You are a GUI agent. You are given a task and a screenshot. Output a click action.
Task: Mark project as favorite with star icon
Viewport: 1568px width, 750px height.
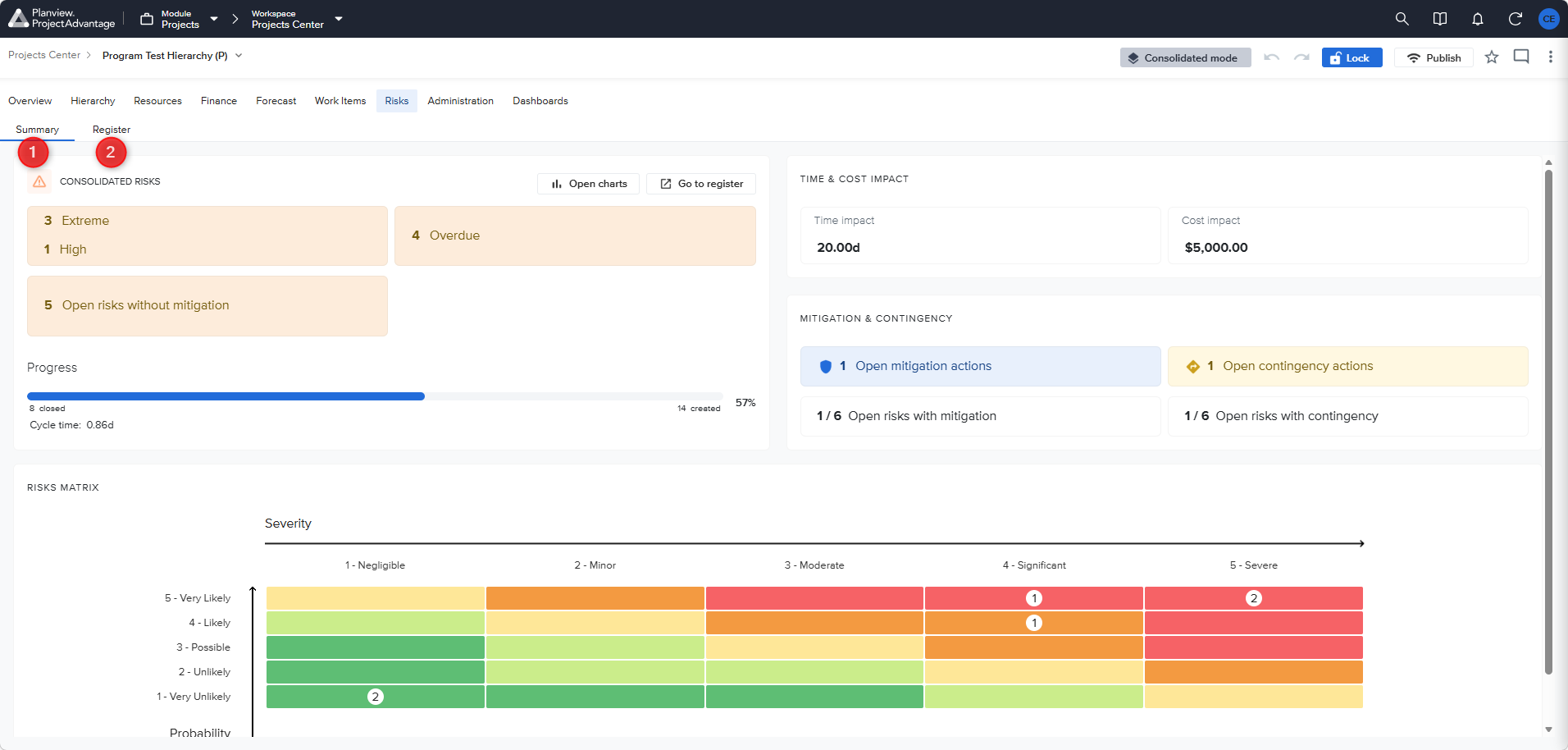[x=1491, y=57]
